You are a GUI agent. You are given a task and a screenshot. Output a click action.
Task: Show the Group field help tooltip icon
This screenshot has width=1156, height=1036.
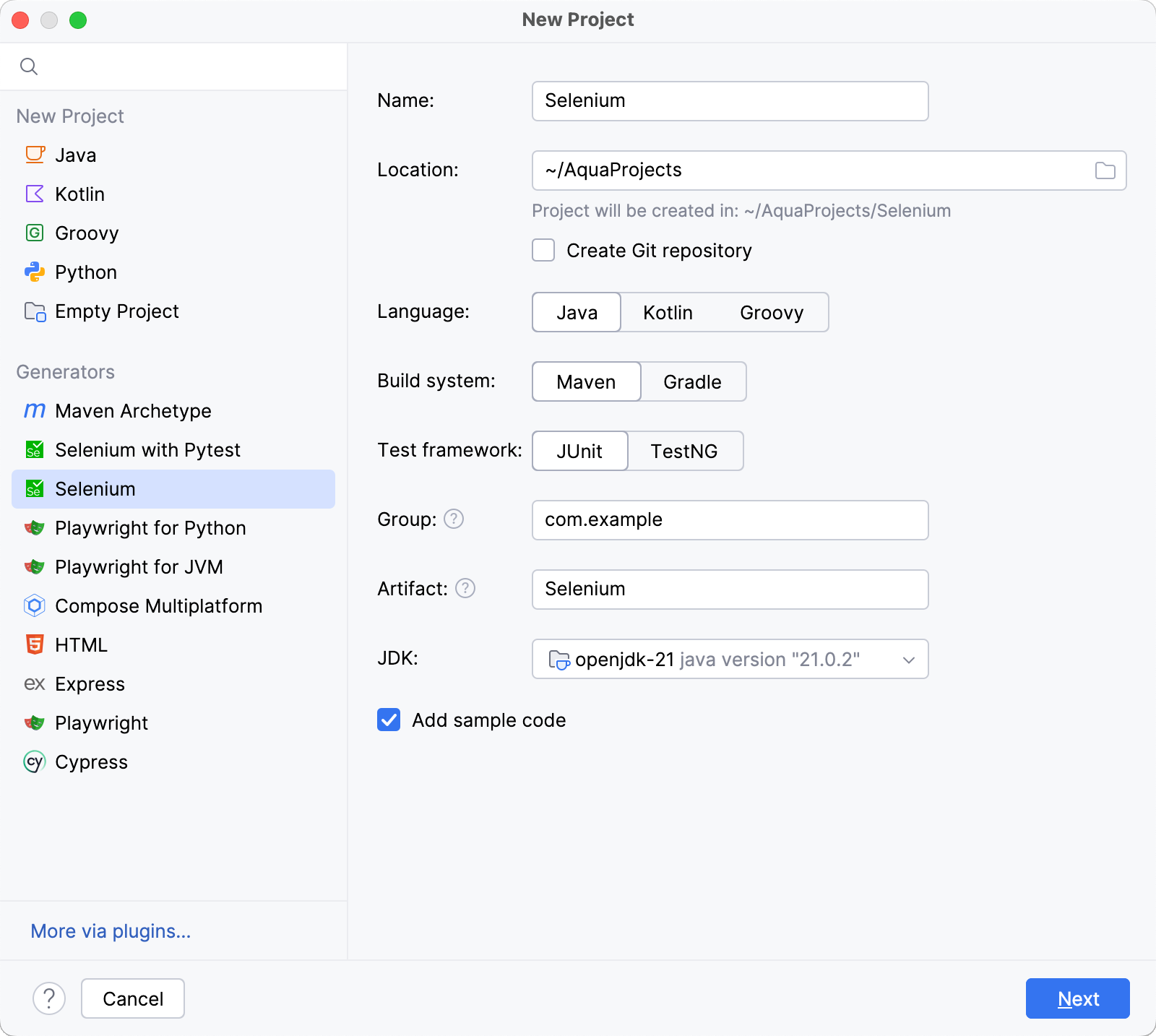coord(454,519)
